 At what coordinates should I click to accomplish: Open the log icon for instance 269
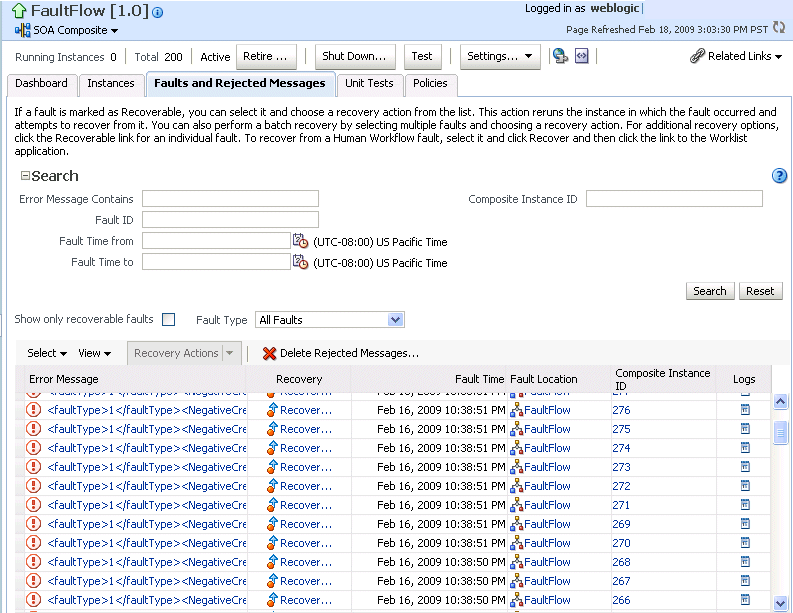tap(745, 524)
